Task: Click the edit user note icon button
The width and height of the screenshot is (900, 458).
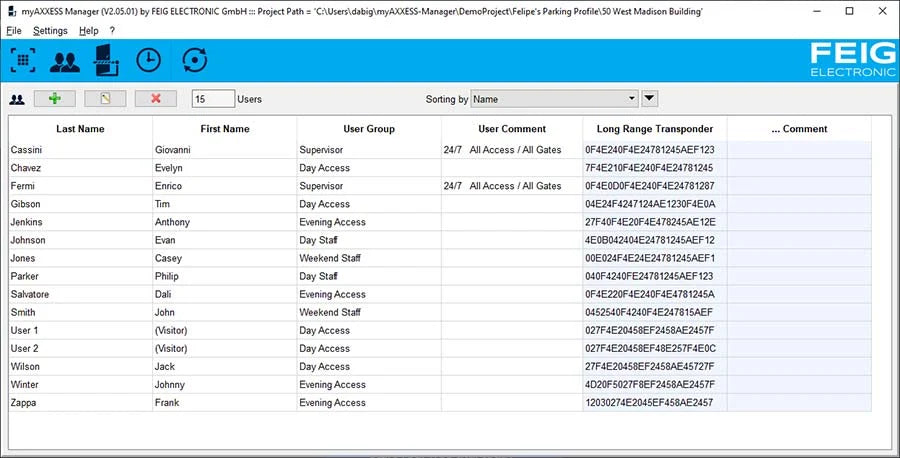Action: click(105, 99)
